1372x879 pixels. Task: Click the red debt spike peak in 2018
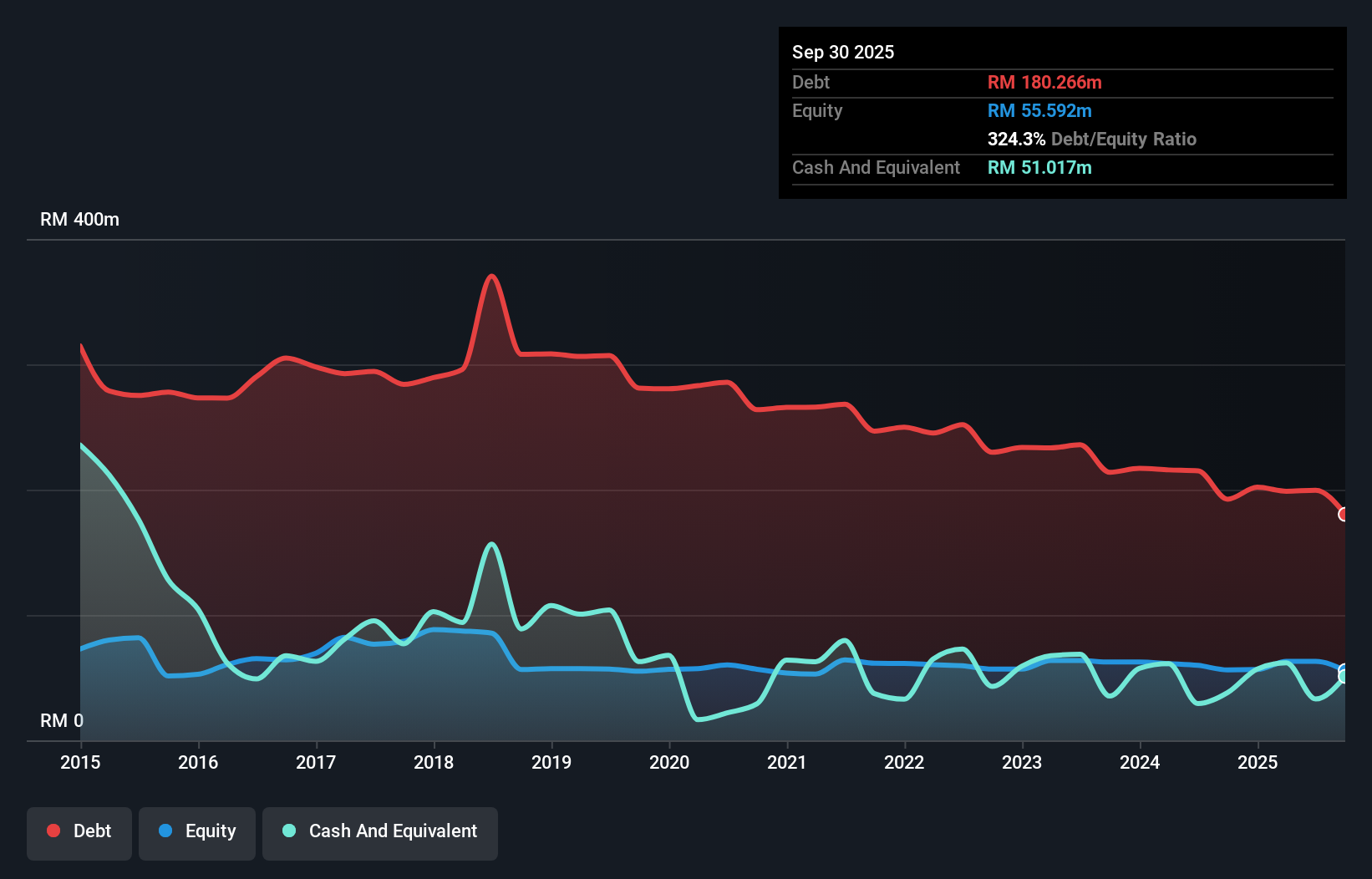[492, 276]
